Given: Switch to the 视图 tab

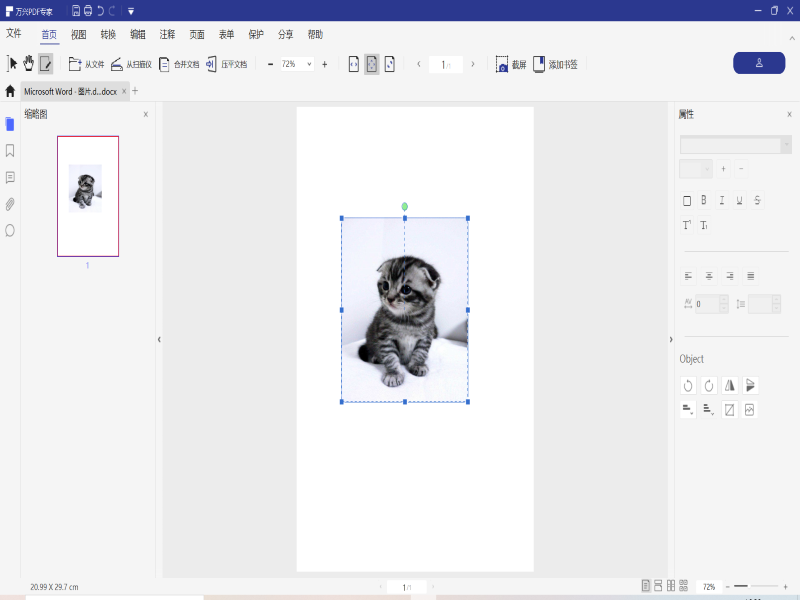Looking at the screenshot, I should 79,35.
